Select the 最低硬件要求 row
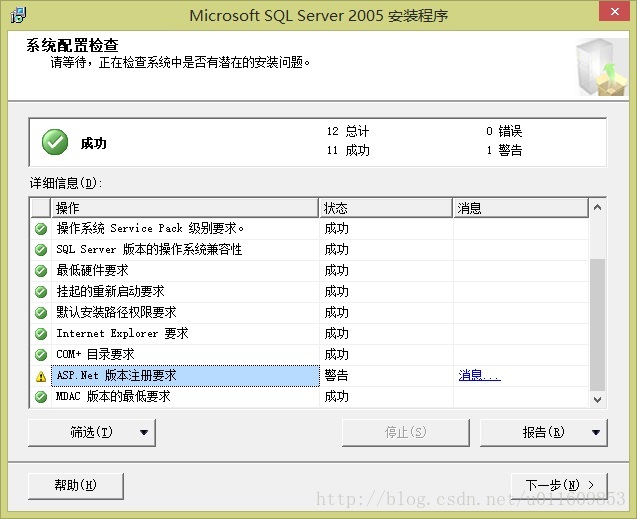Screen dimensions: 637x519 (310, 270)
